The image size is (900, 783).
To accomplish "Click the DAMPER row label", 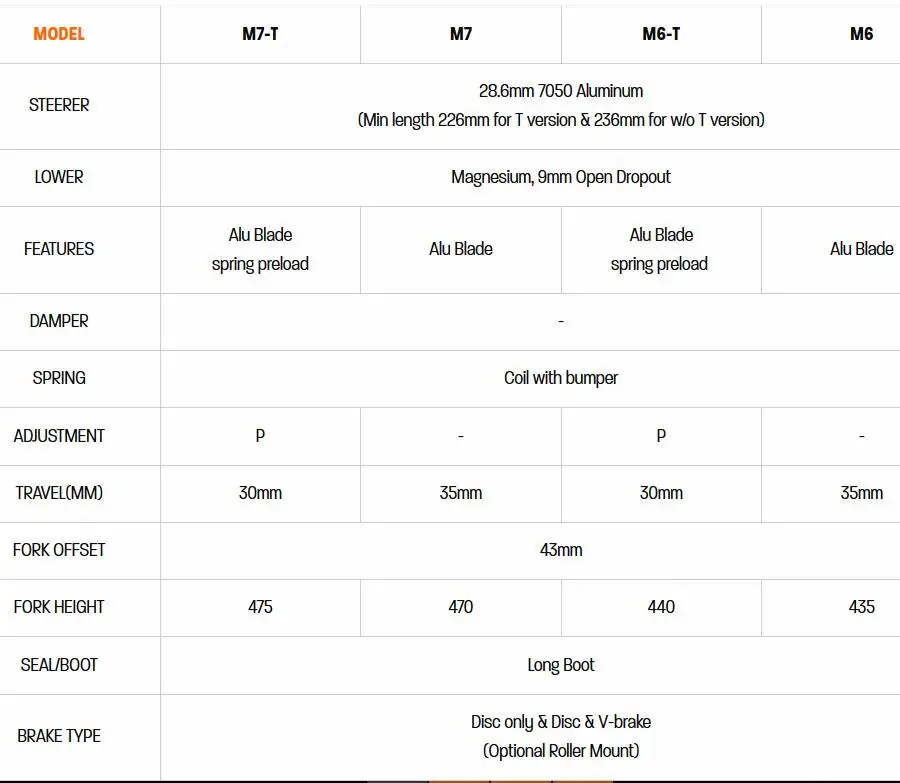I will click(59, 321).
